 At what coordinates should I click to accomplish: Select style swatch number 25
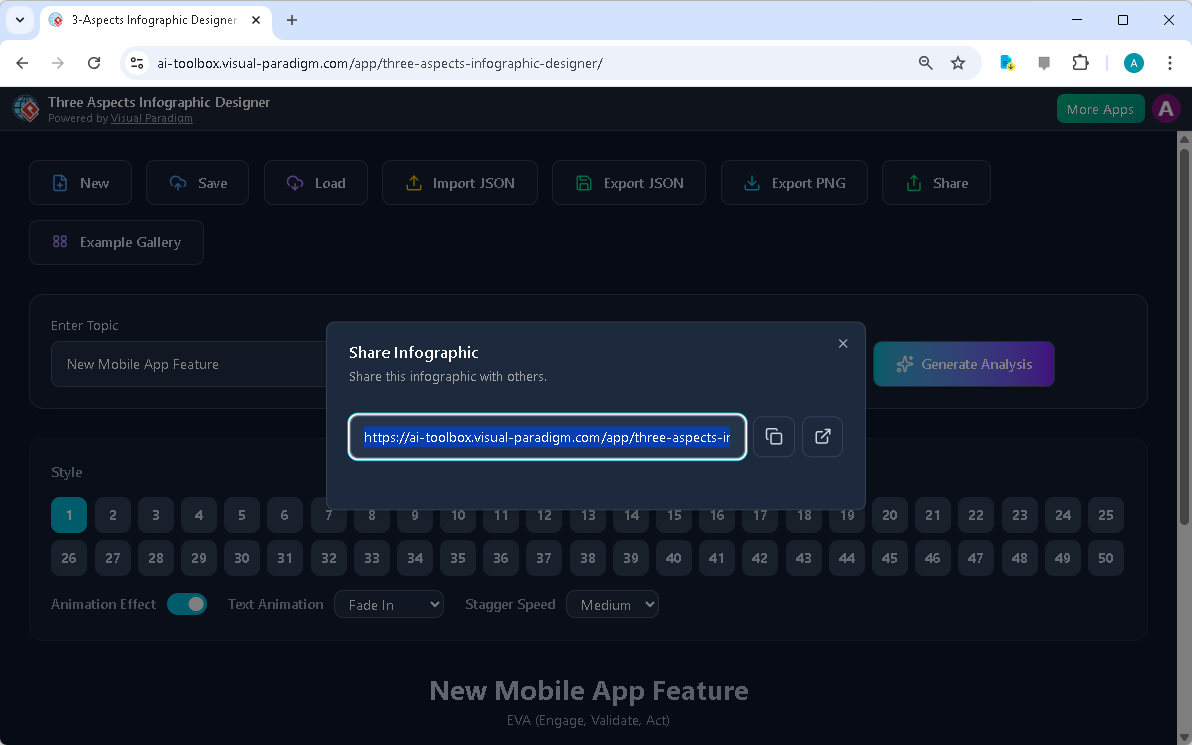[1105, 514]
